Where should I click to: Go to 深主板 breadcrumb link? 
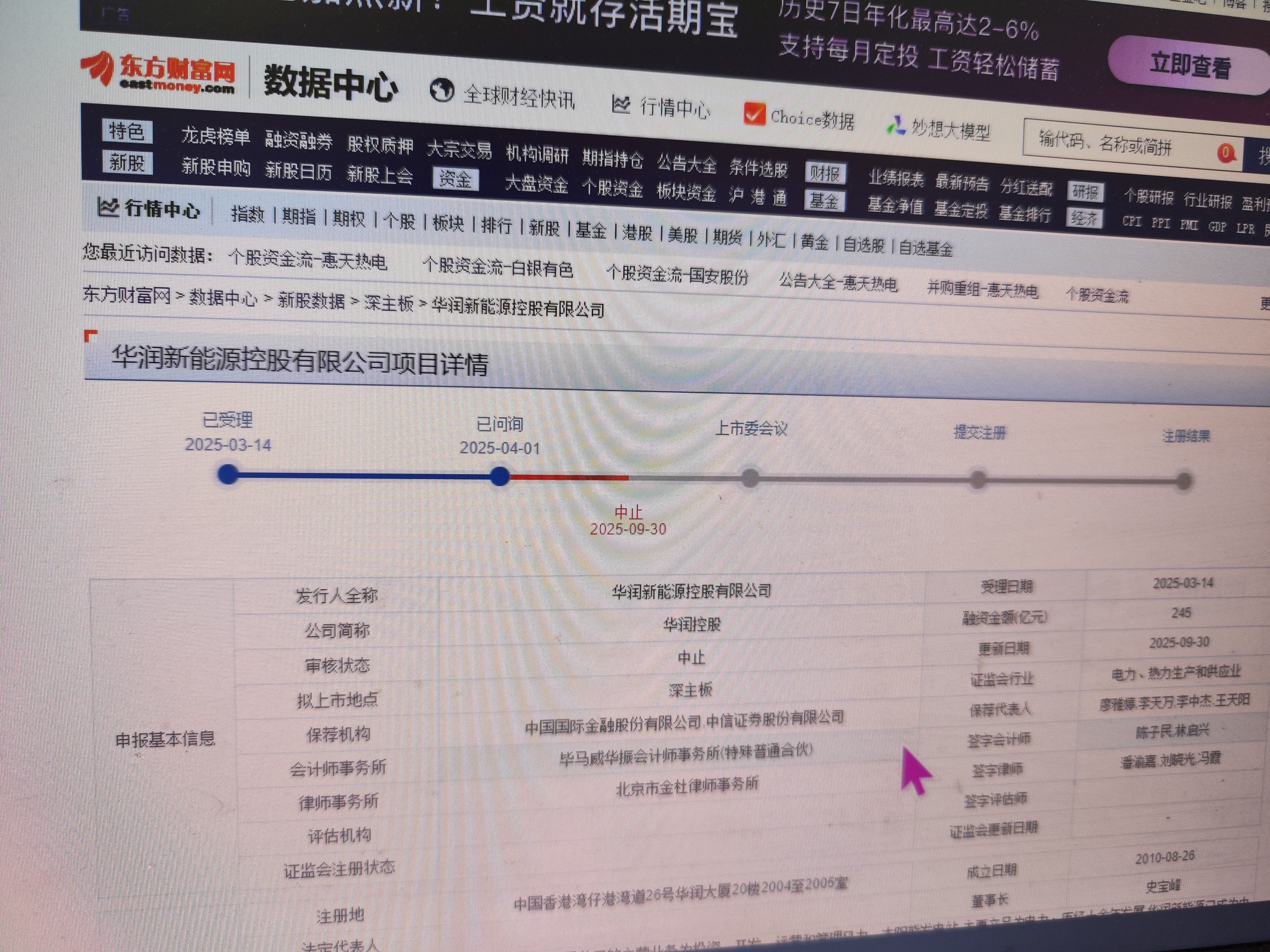click(x=388, y=303)
